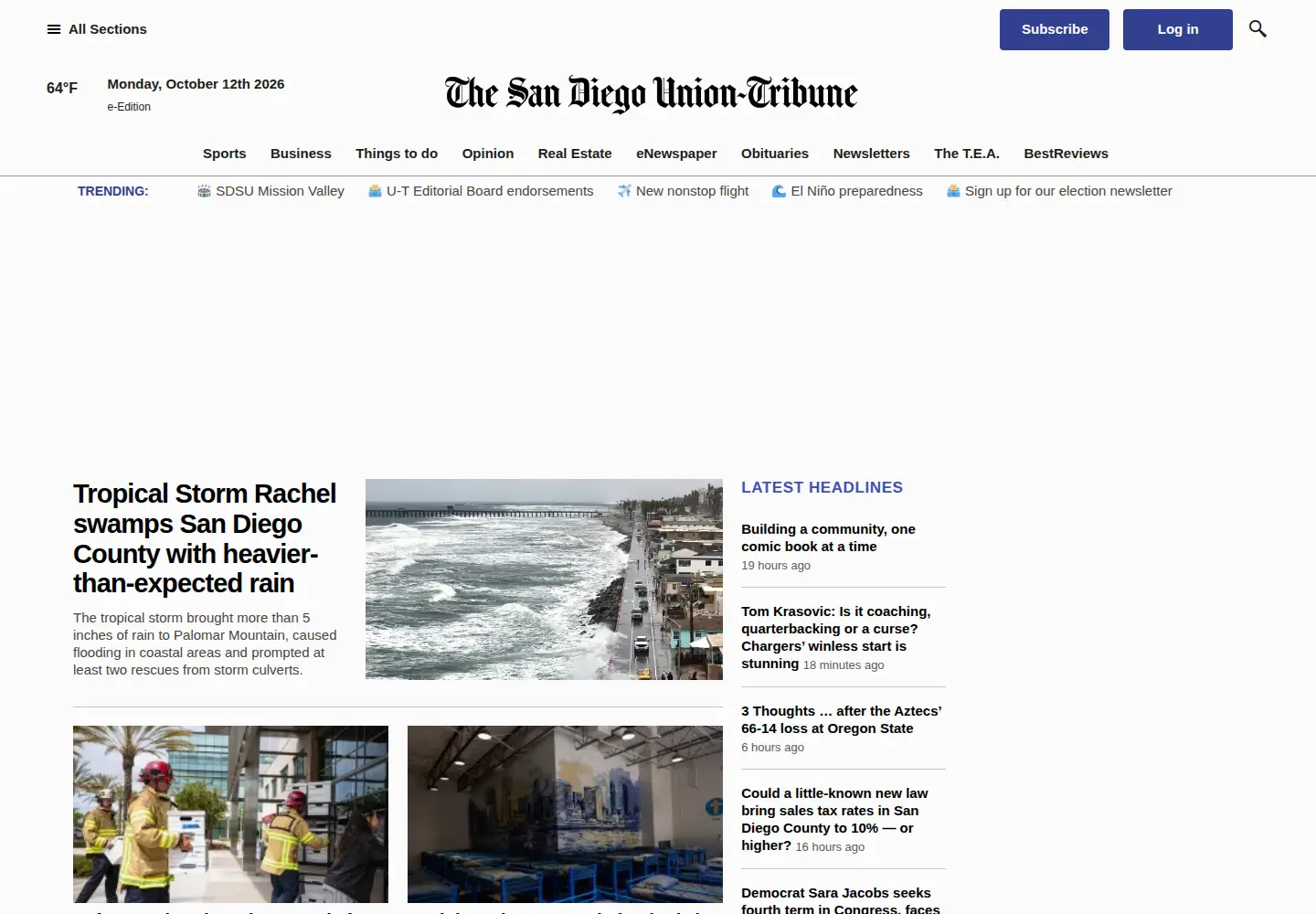Click the shelter cots with mural photo
Screen dimensions: 1316x914
(565, 814)
